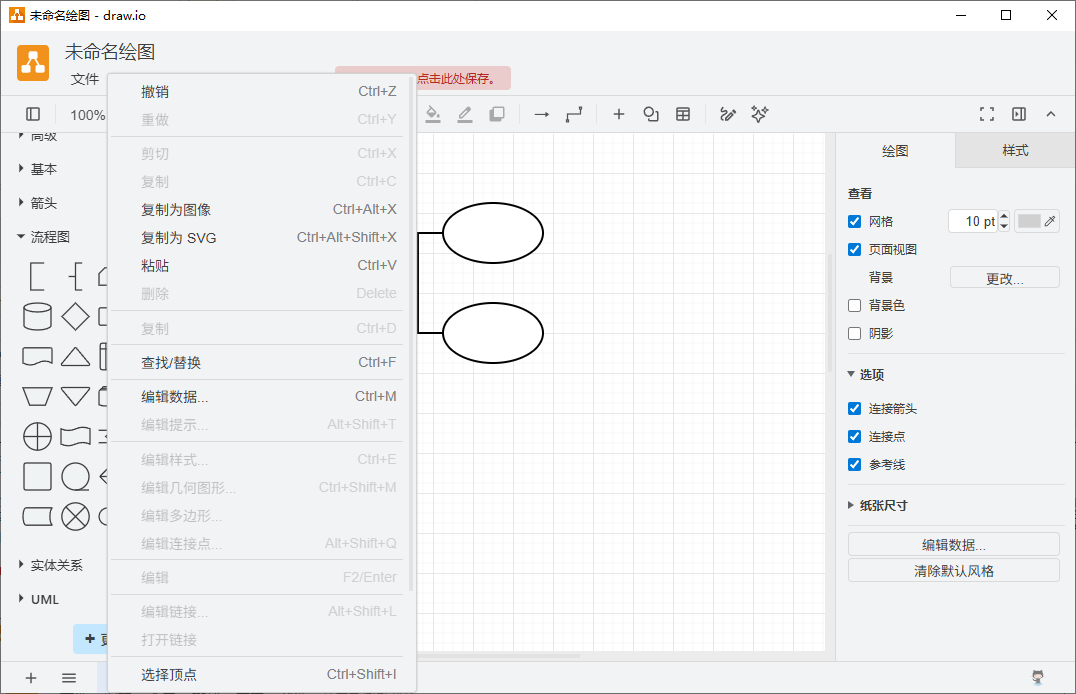Pick the circle with cross (or) shape
Screen dimensions: 1076x694
click(37, 436)
